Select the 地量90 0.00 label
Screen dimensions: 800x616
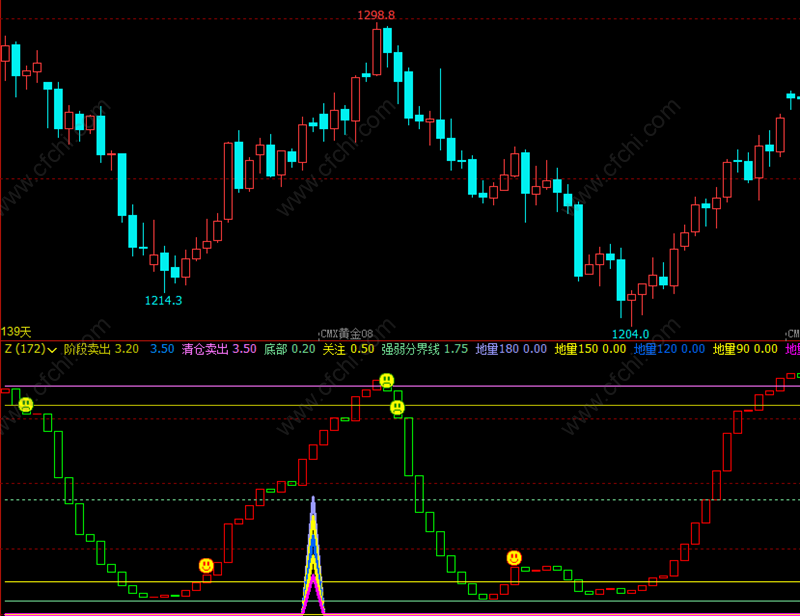[x=745, y=349]
